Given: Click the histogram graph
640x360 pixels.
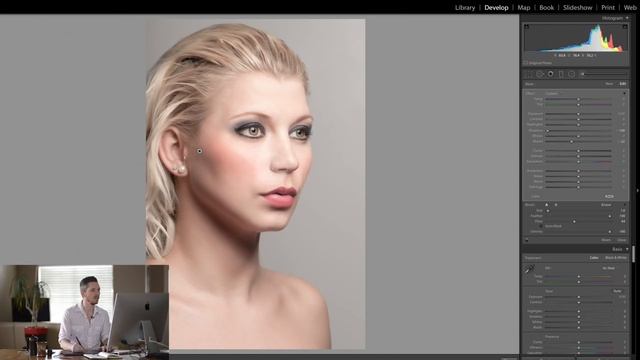Looking at the screenshot, I should point(576,38).
